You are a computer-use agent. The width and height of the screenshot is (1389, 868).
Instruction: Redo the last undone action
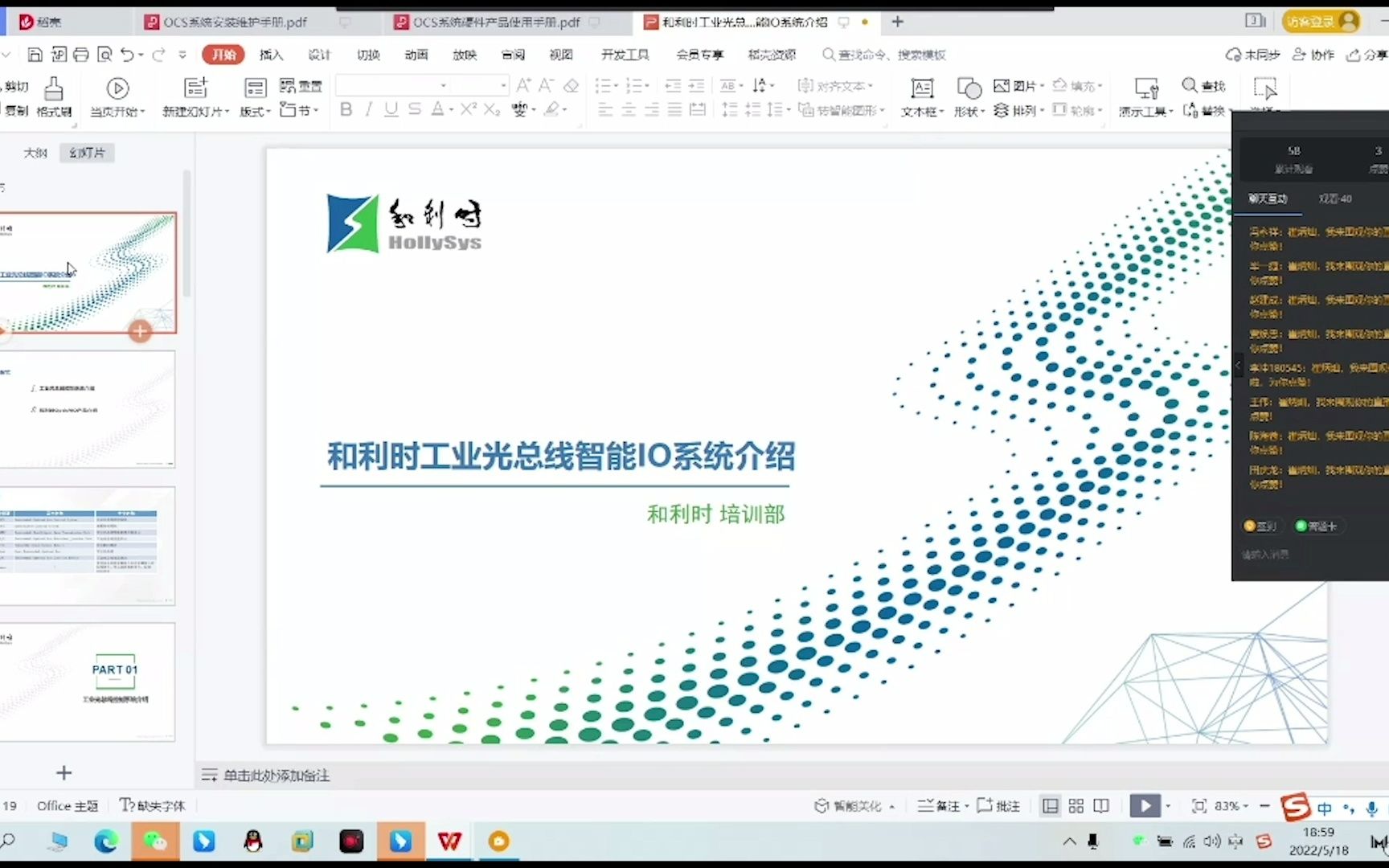pyautogui.click(x=158, y=55)
